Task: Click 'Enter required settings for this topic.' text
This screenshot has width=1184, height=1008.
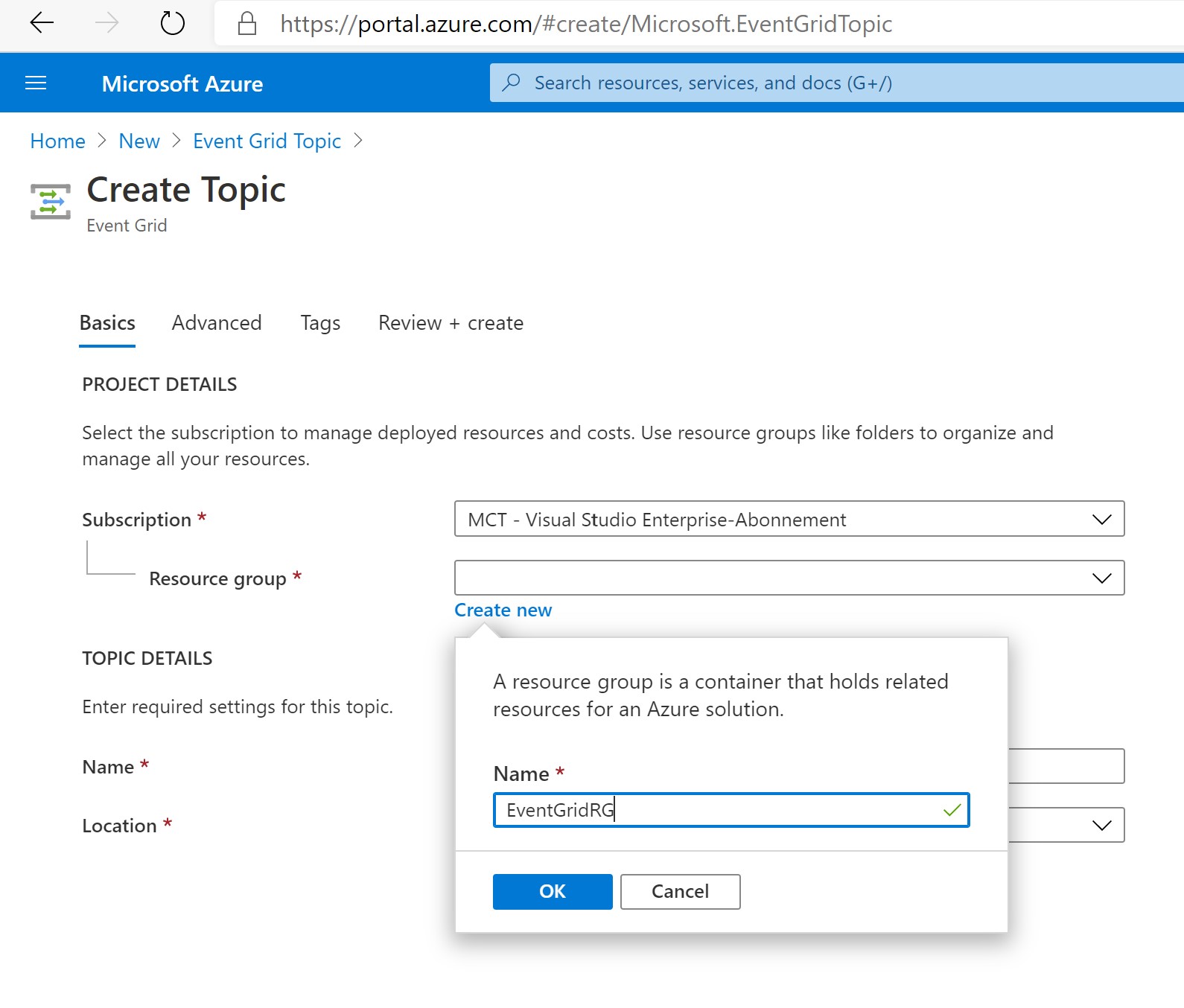Action: pos(238,706)
